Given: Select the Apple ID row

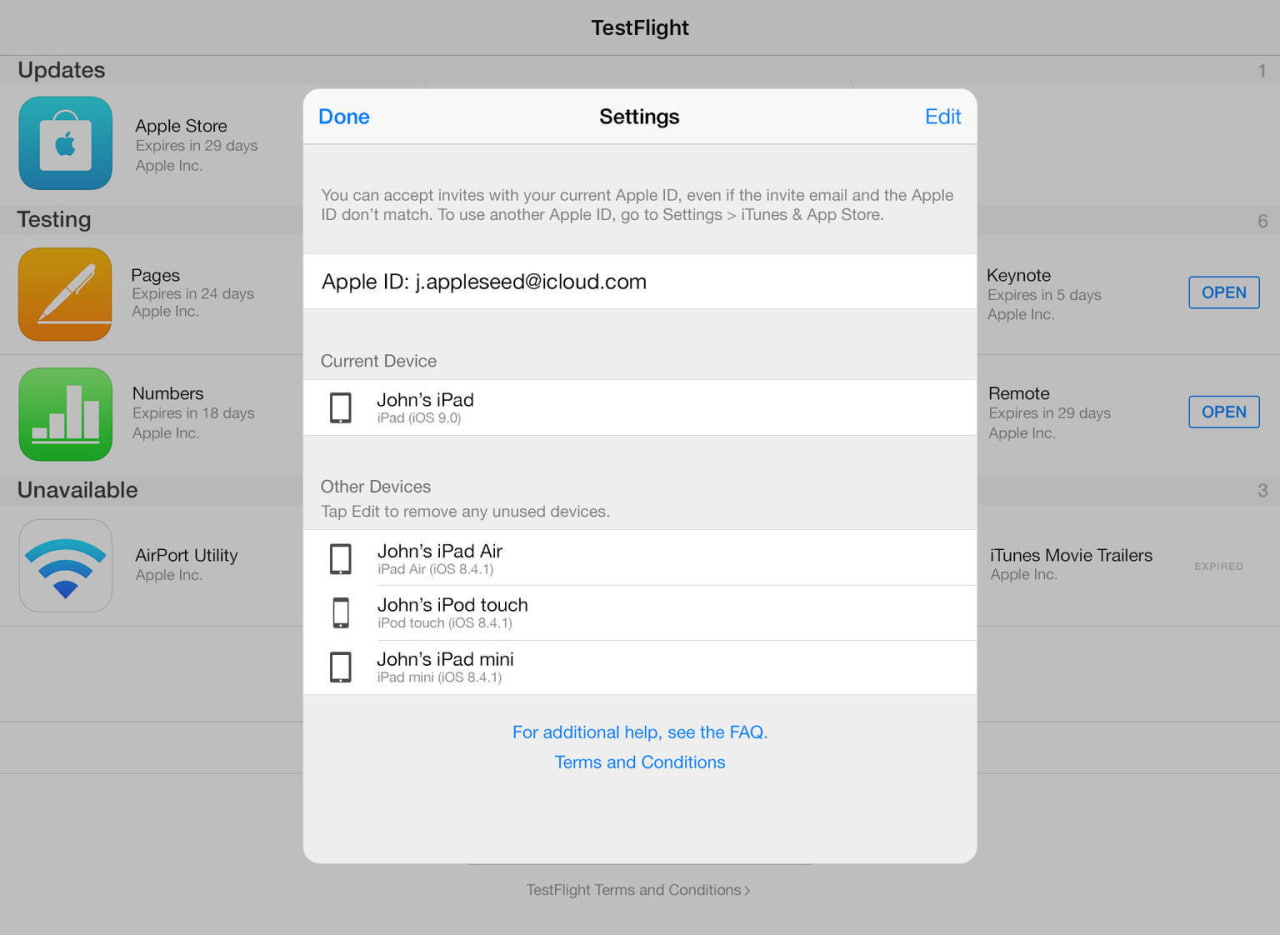Looking at the screenshot, I should click(x=640, y=282).
